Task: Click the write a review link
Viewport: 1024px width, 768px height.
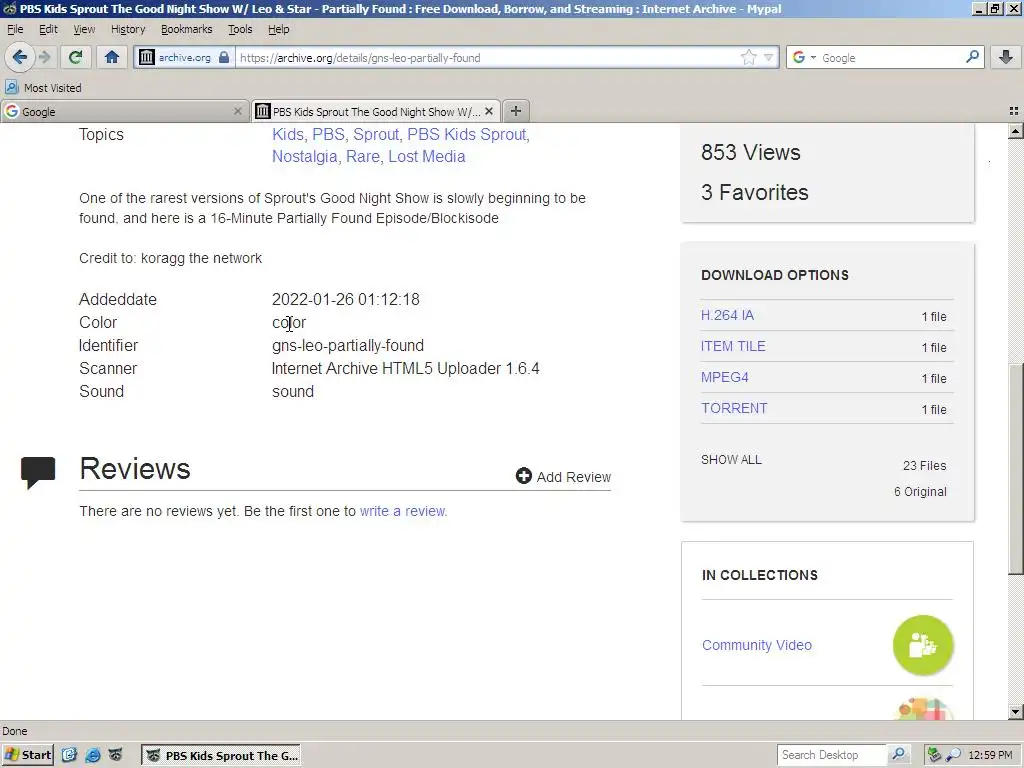Action: (x=402, y=511)
